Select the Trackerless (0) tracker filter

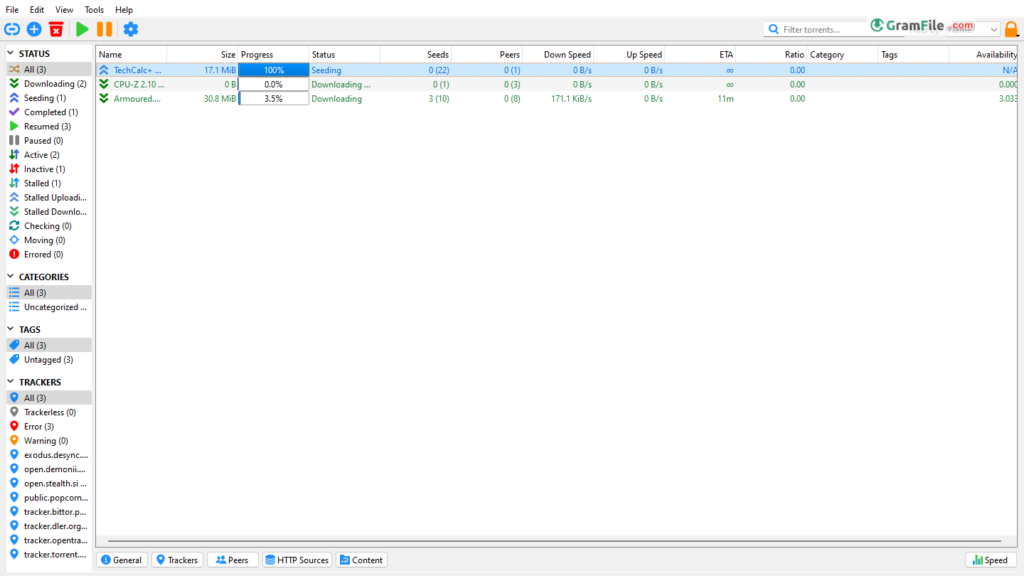49,412
